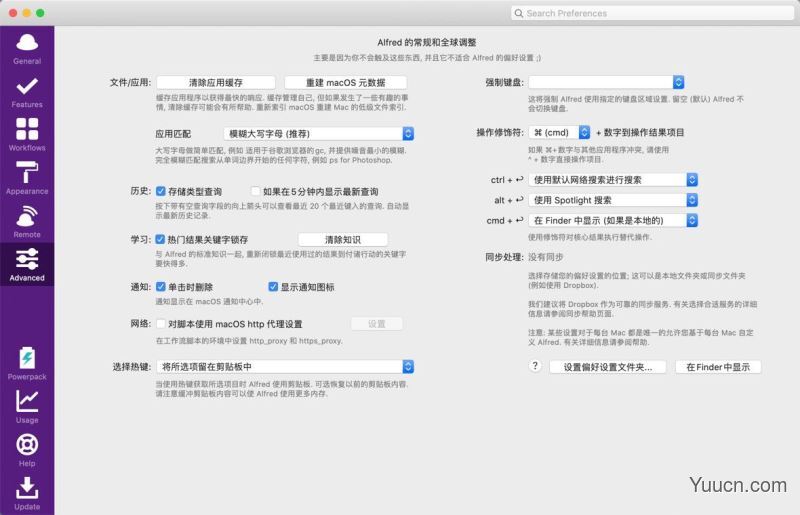This screenshot has height=515, width=800.
Task: Open the alt + return Spotlight dropdown
Action: click(x=613, y=200)
